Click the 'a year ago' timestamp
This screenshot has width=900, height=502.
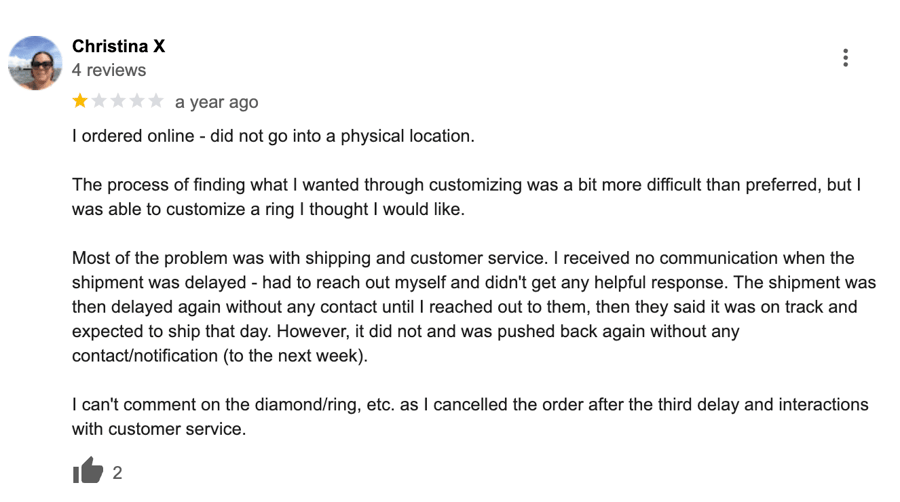[x=216, y=102]
